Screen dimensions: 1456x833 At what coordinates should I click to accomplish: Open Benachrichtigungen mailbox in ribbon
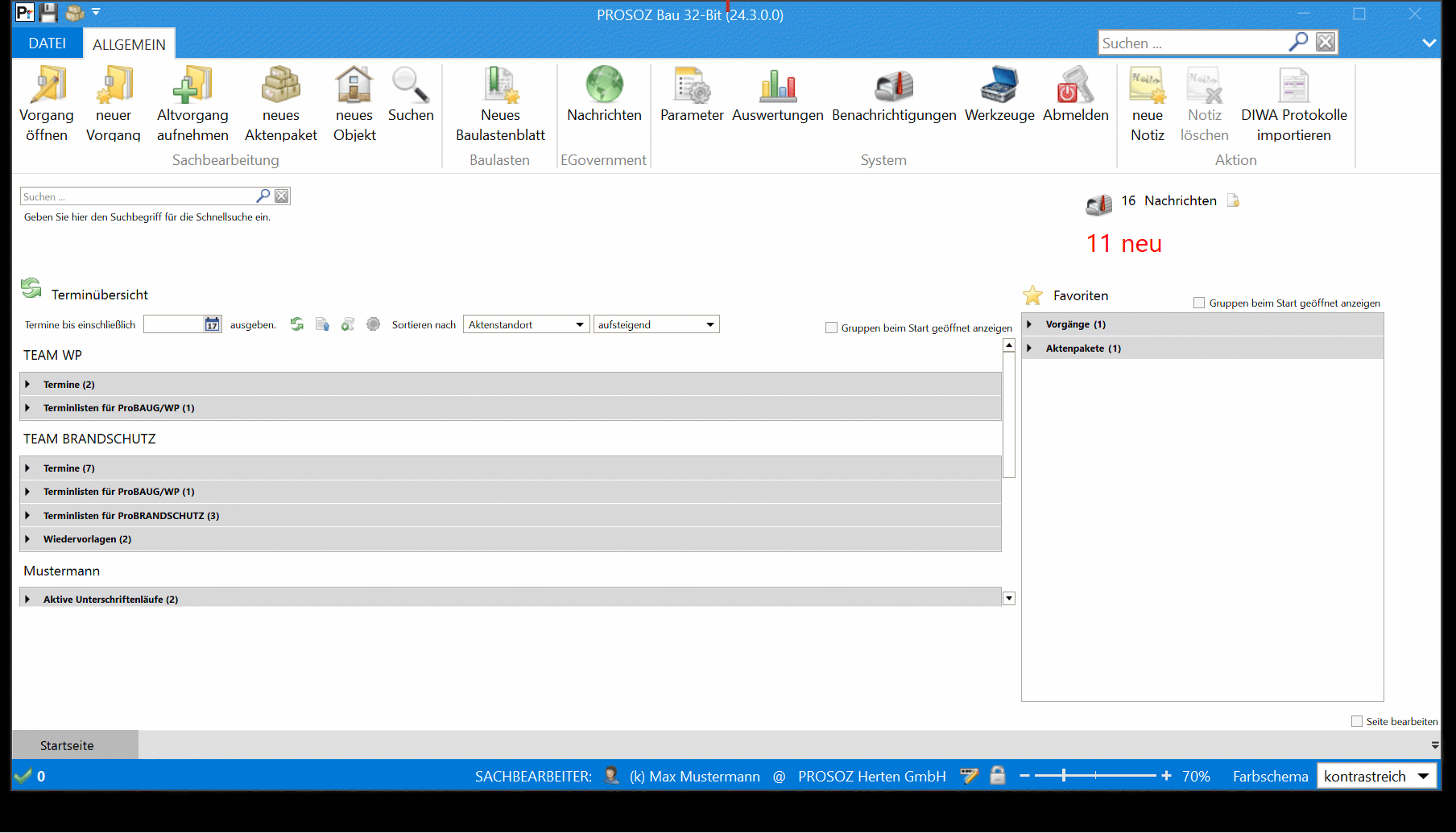tap(894, 94)
